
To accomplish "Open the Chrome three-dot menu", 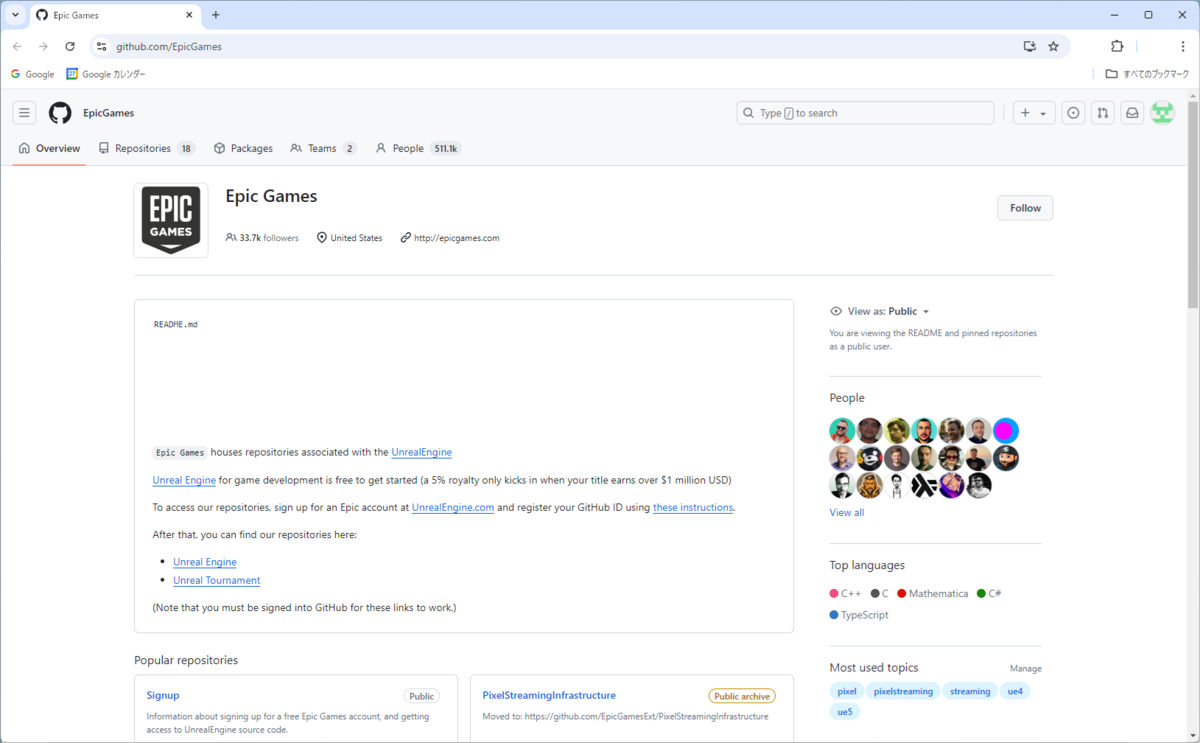I will click(1183, 46).
